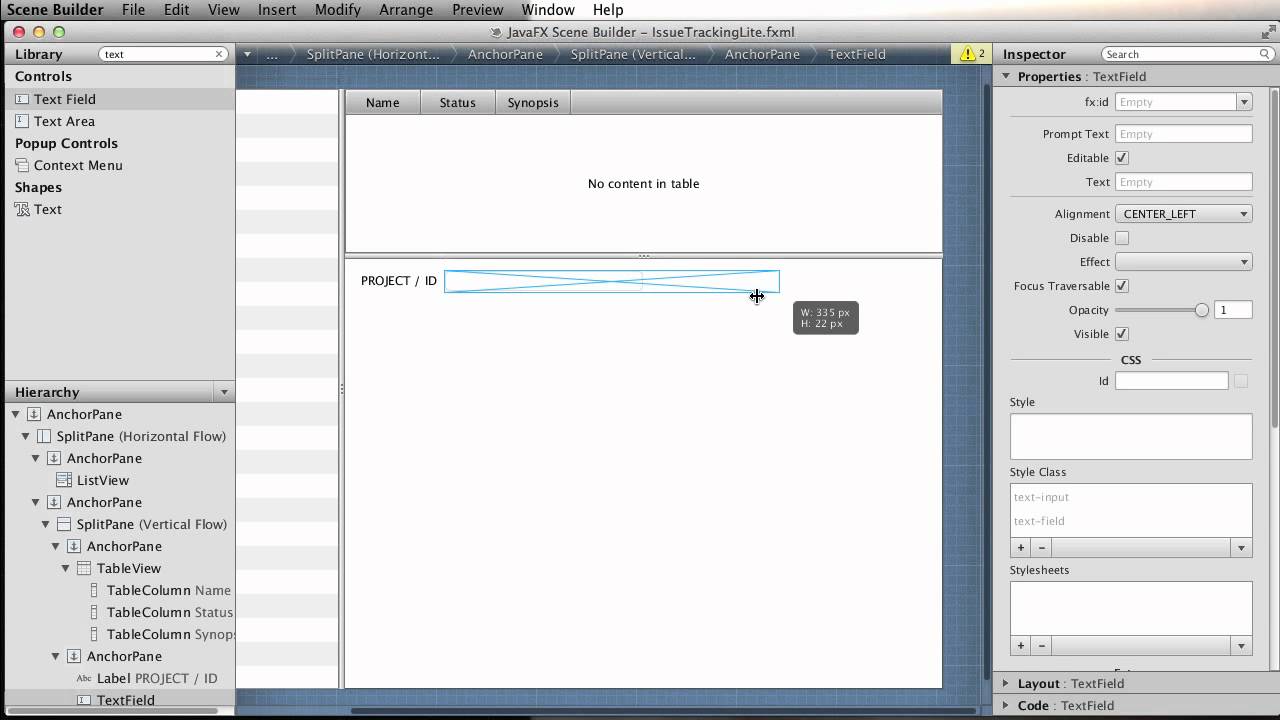Open the fx:id combo box arrow
The height and width of the screenshot is (720, 1280).
[x=1244, y=102]
